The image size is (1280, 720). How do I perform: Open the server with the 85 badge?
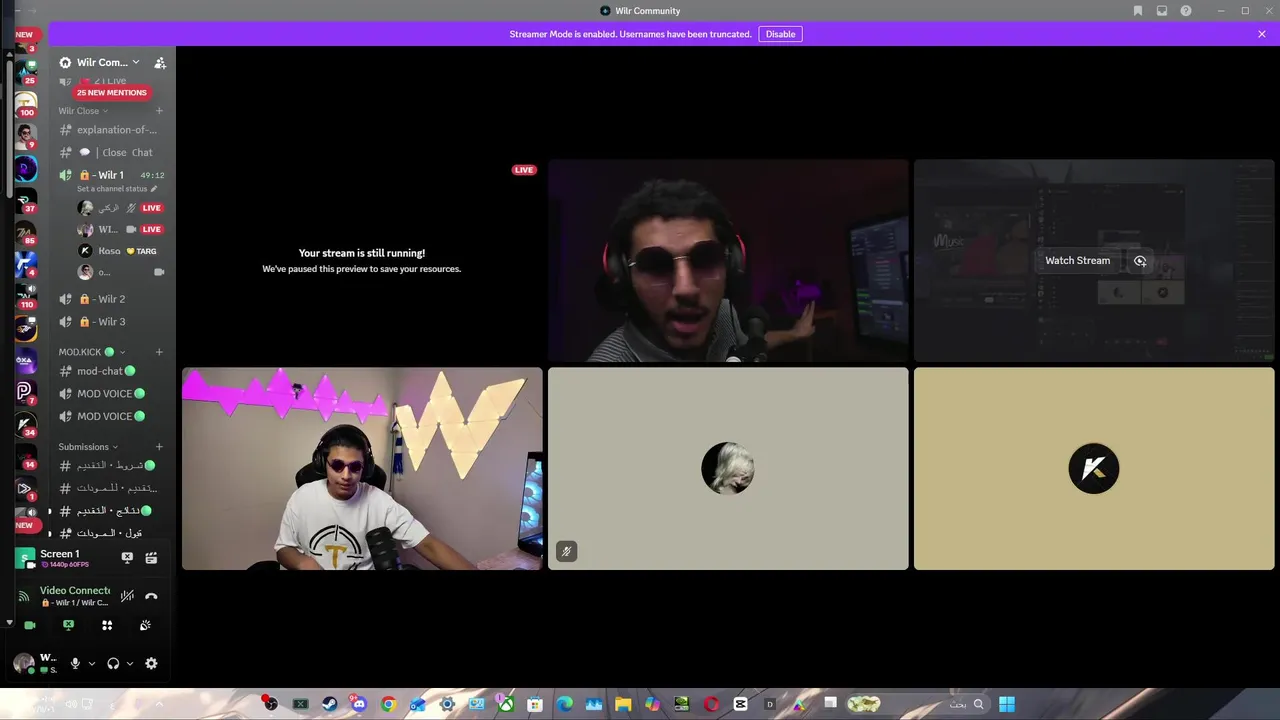point(26,233)
